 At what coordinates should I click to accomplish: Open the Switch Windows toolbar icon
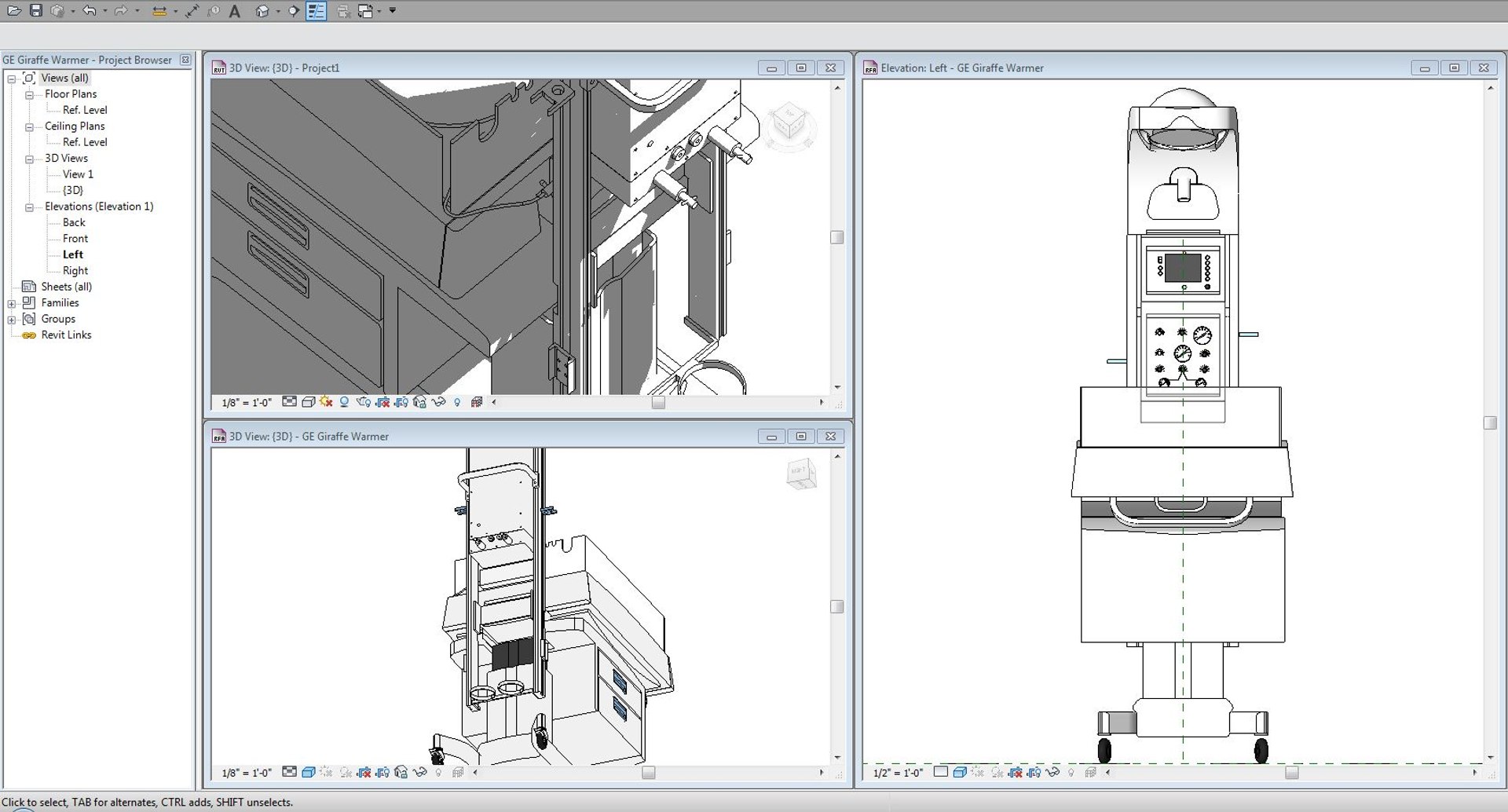(366, 11)
